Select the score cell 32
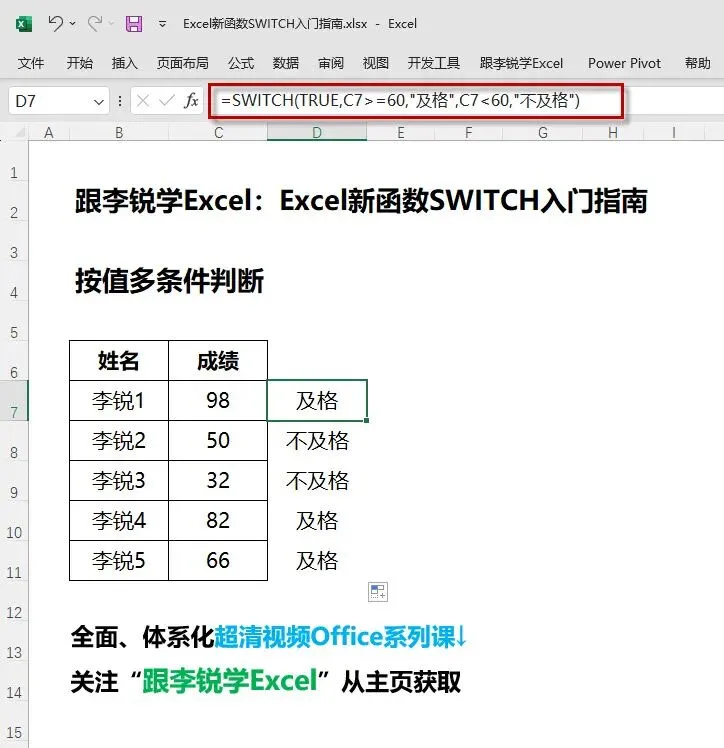 click(218, 481)
